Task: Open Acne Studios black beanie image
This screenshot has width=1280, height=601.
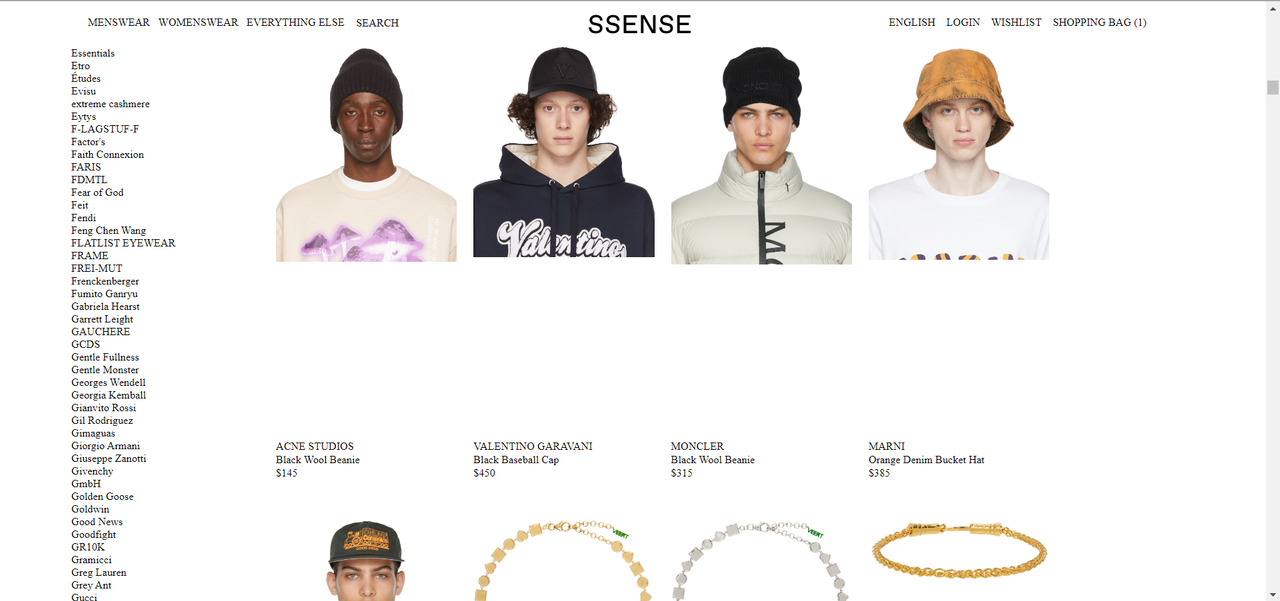Action: click(x=366, y=154)
